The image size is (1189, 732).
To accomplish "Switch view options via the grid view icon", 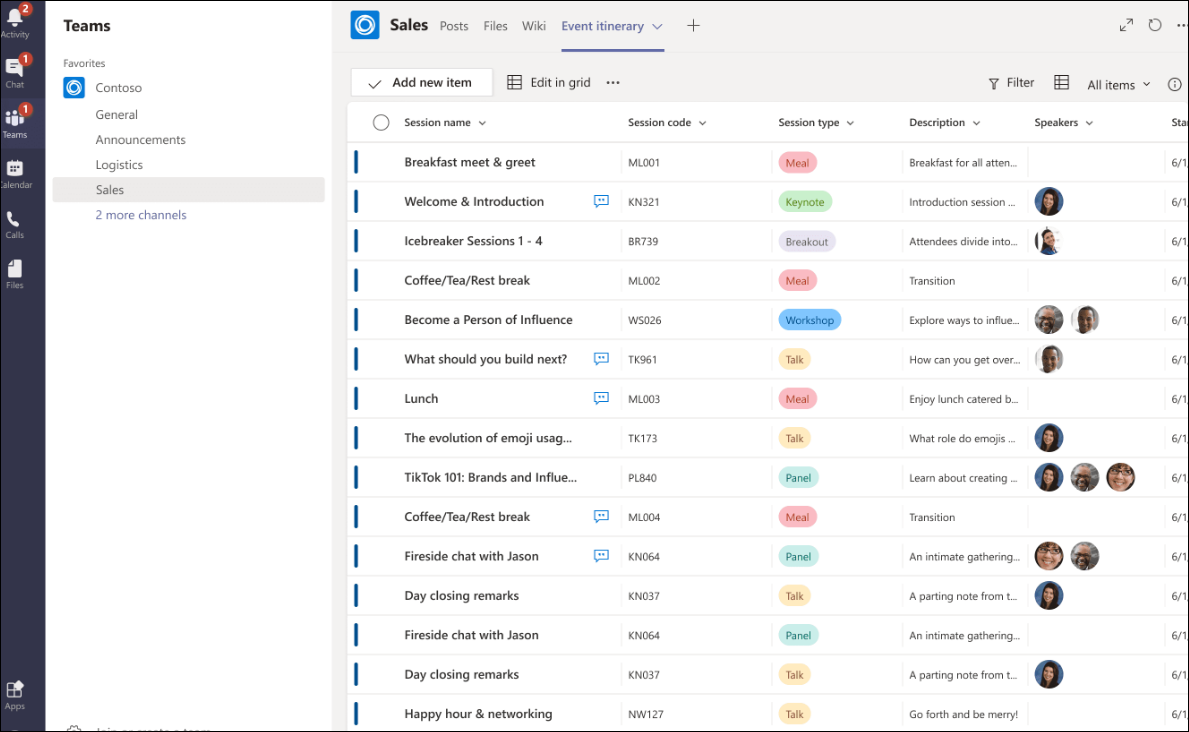I will 1062,83.
